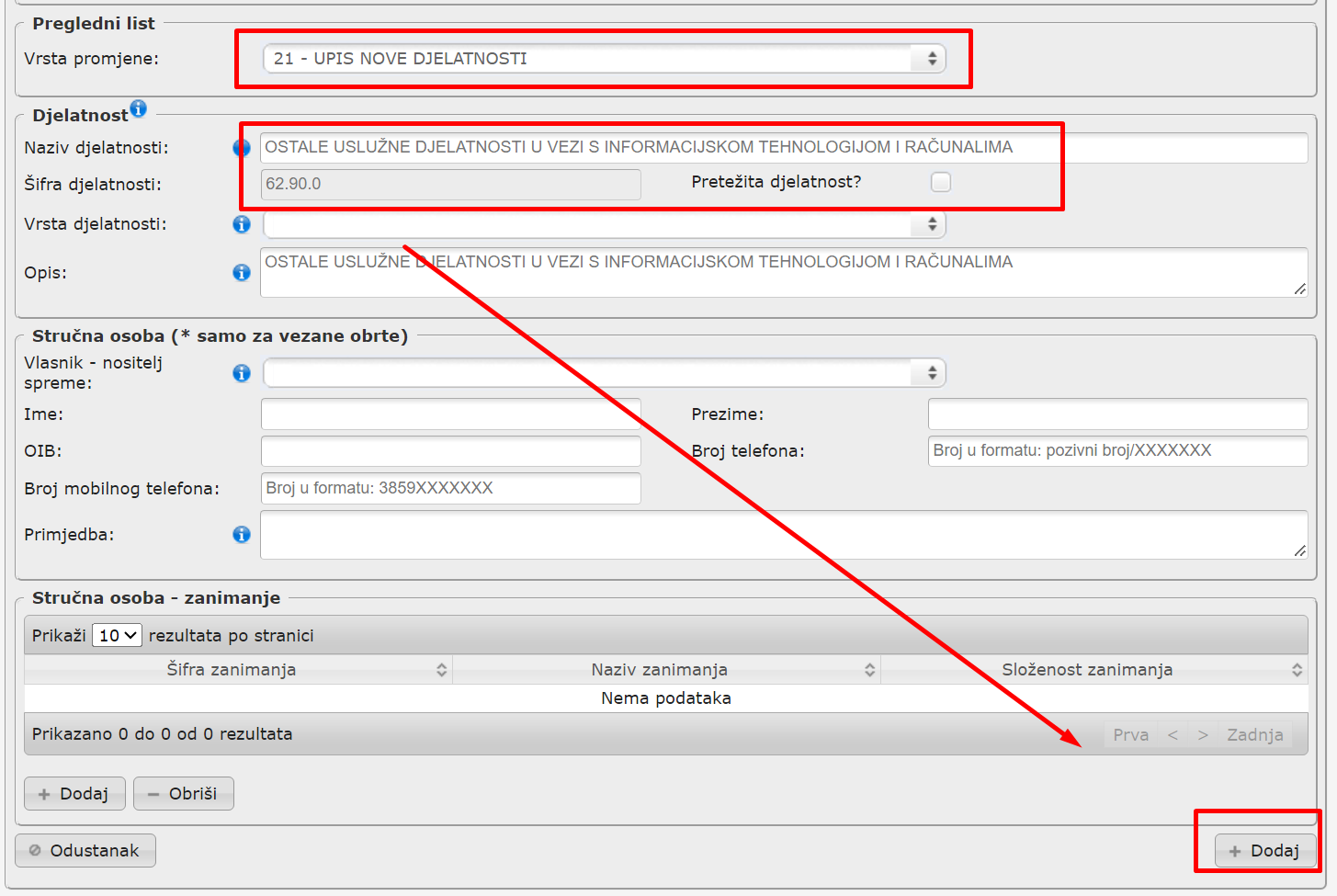The width and height of the screenshot is (1337, 896).
Task: Expand the Vlasnik - nositelj spreme dropdown
Action: [x=604, y=373]
